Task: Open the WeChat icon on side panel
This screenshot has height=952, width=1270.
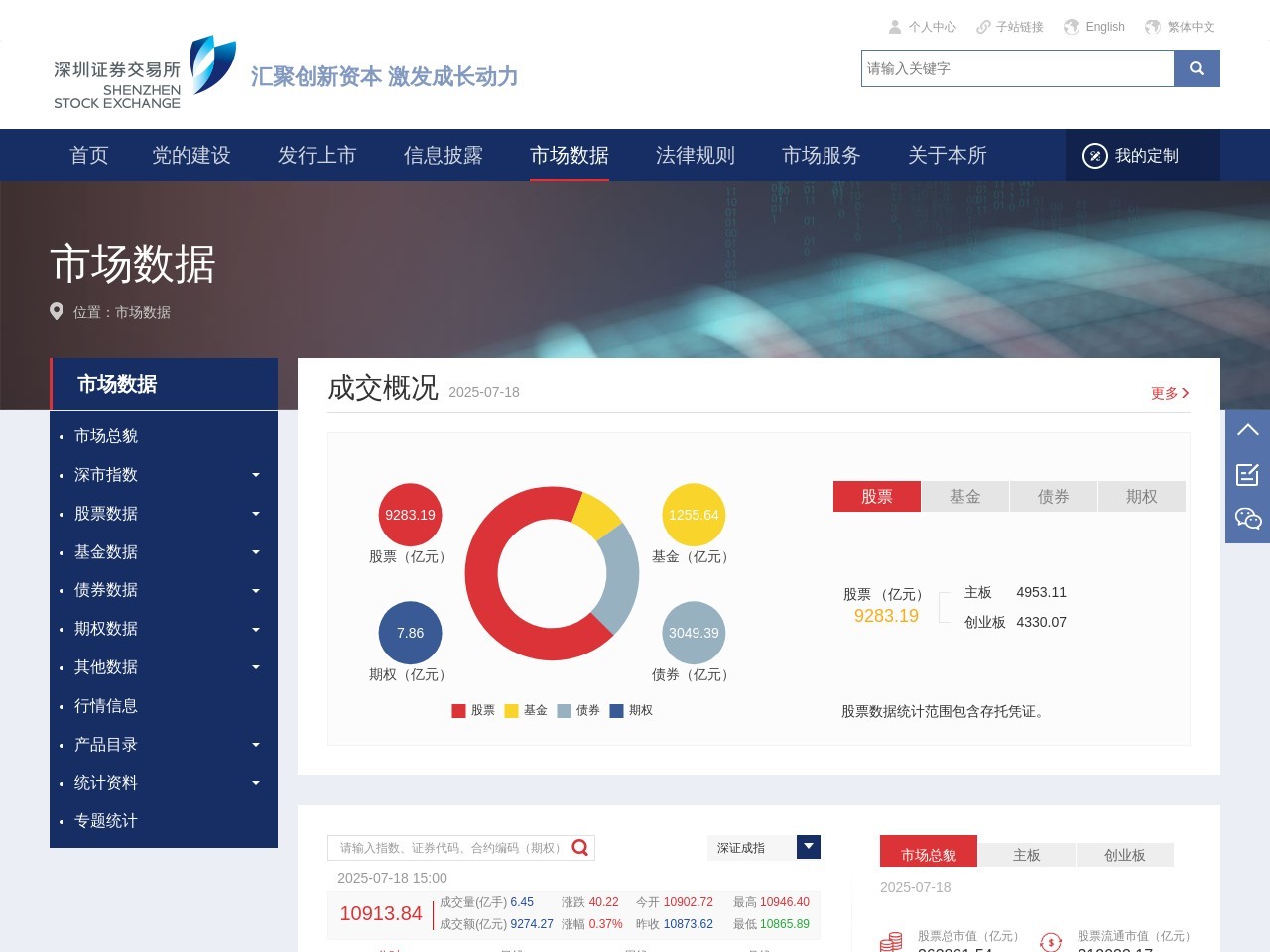Action: pyautogui.click(x=1248, y=518)
